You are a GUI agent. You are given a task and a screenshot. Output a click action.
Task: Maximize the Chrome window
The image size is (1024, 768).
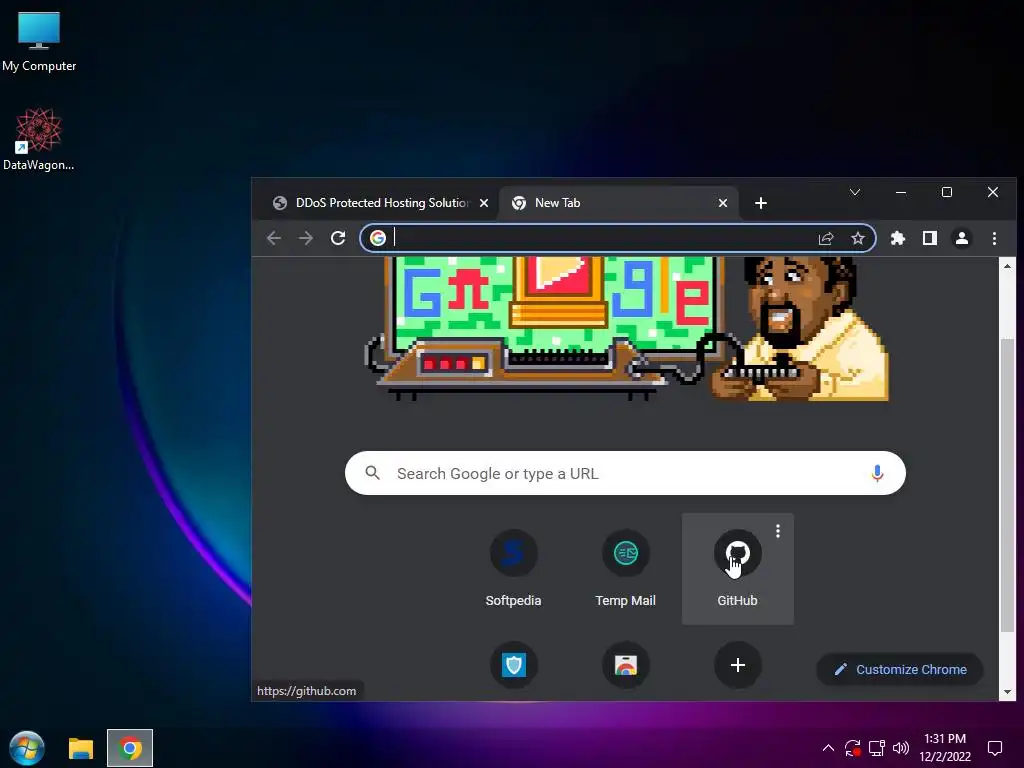(x=946, y=192)
